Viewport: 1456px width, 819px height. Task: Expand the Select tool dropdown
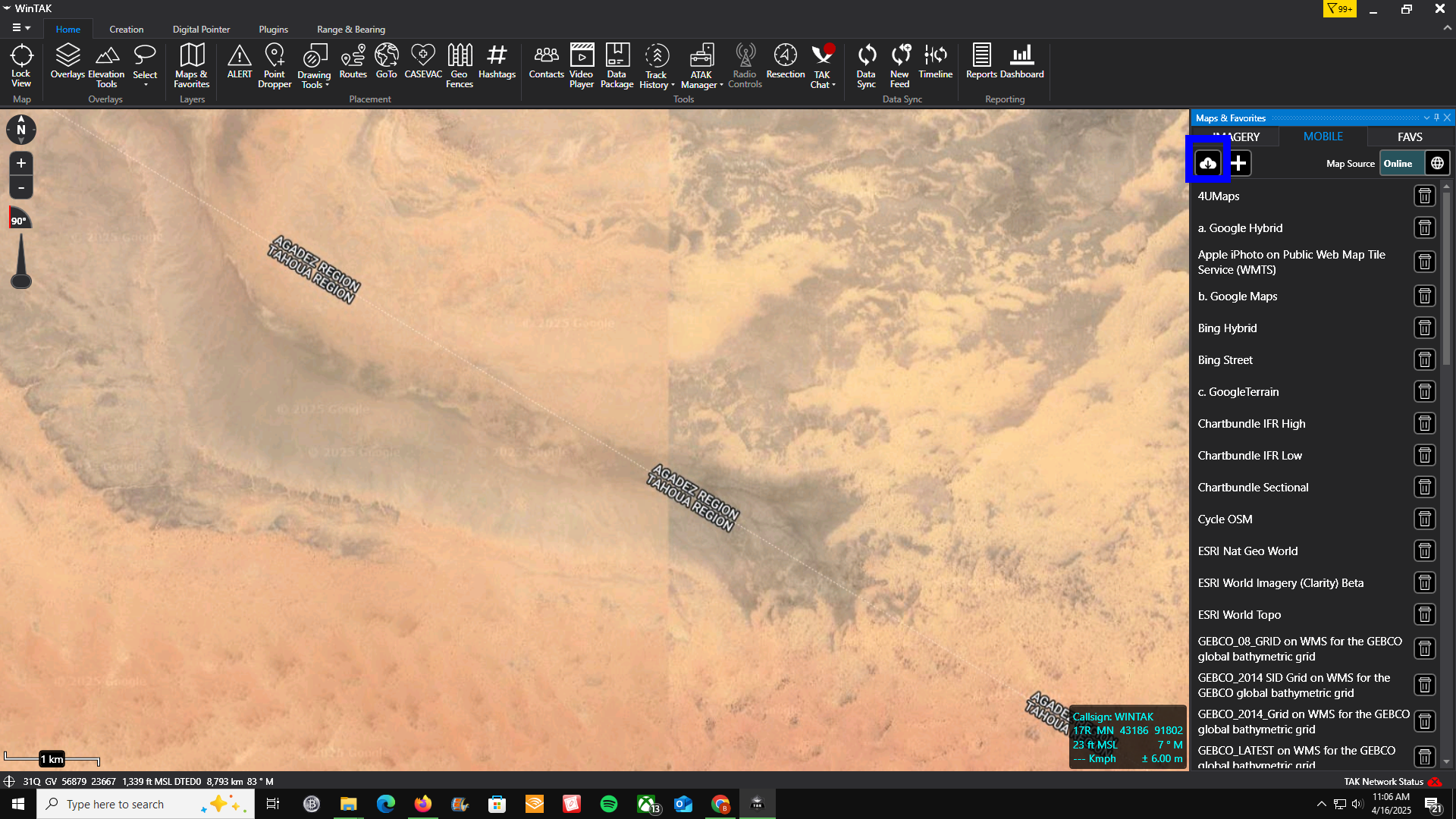point(145,85)
